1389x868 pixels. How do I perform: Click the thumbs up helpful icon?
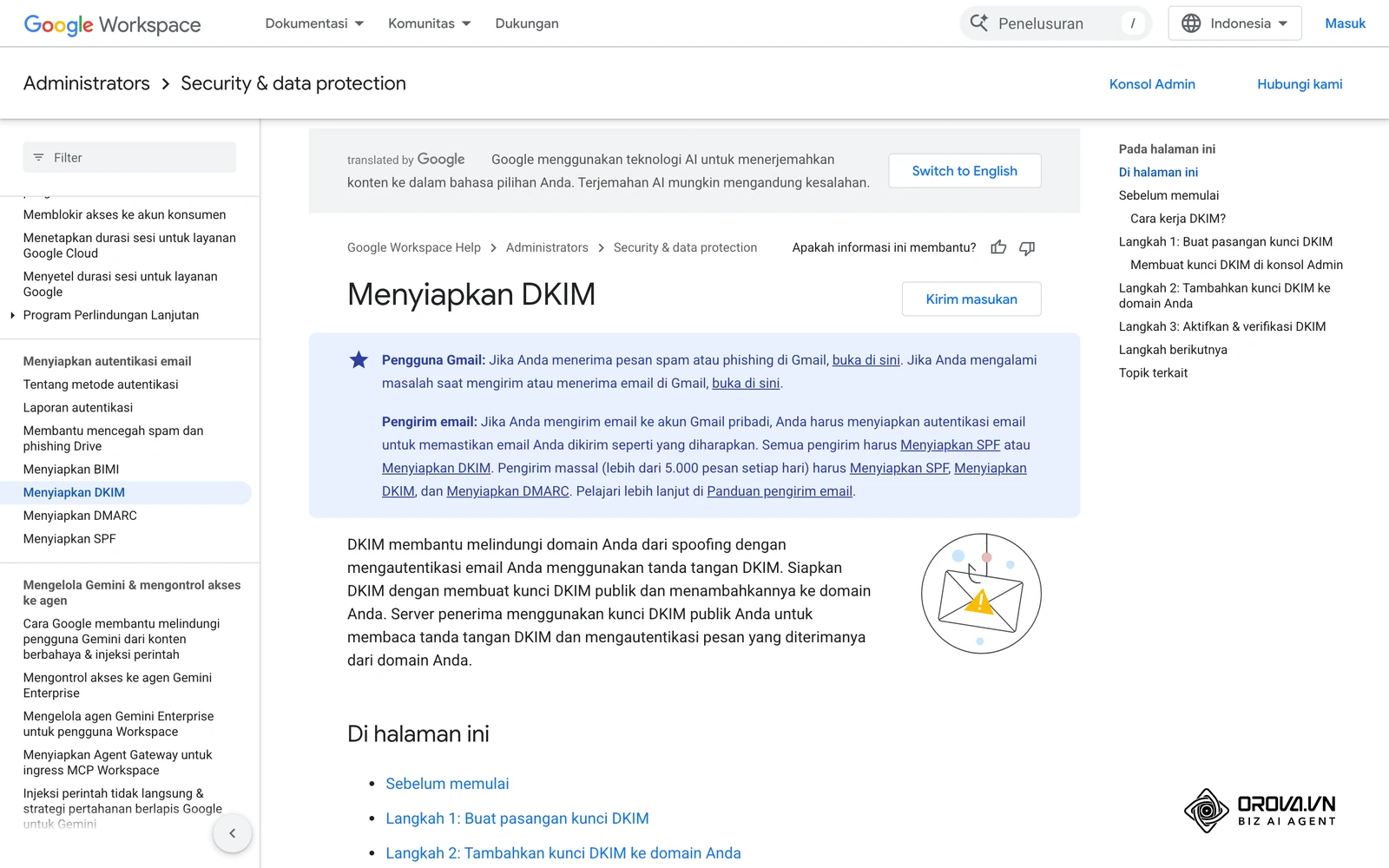click(998, 247)
